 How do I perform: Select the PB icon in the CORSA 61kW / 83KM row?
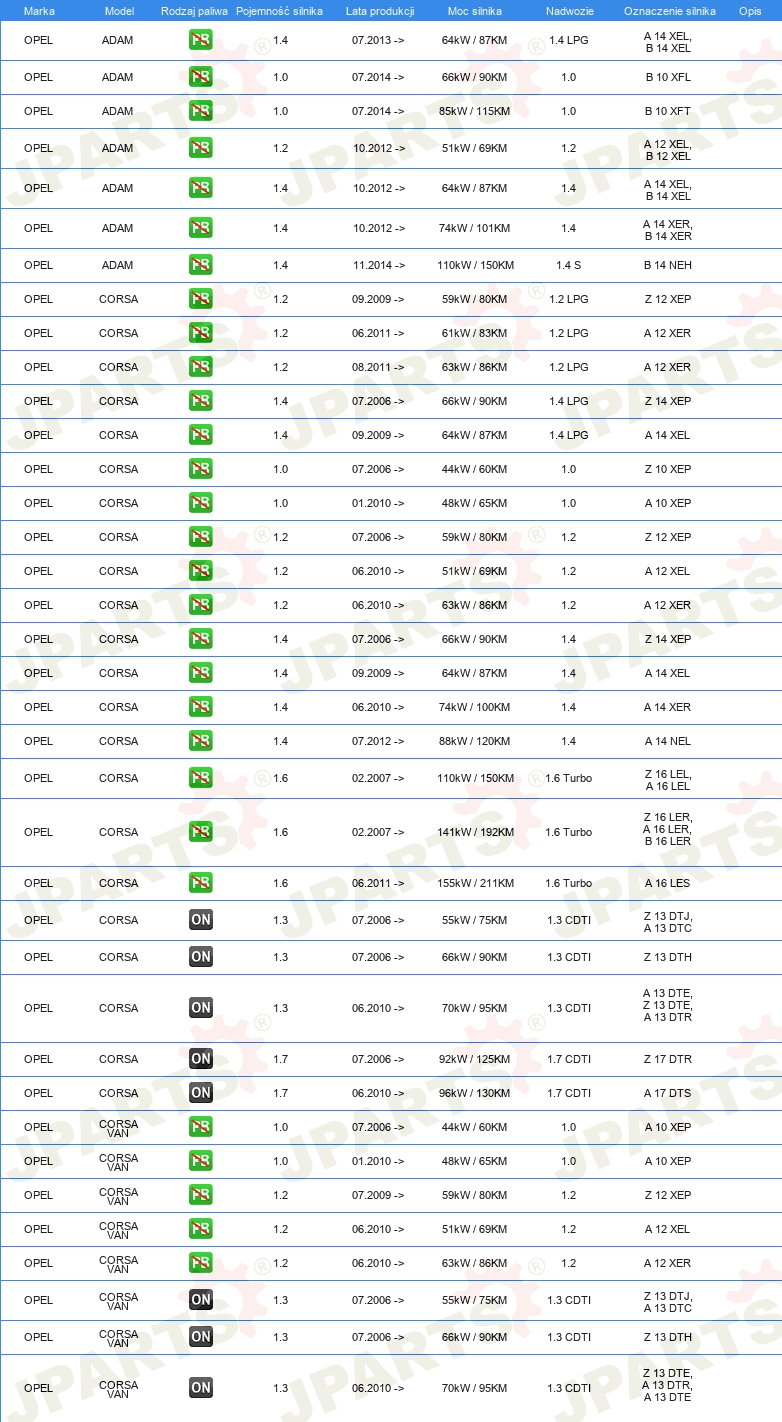pos(200,333)
